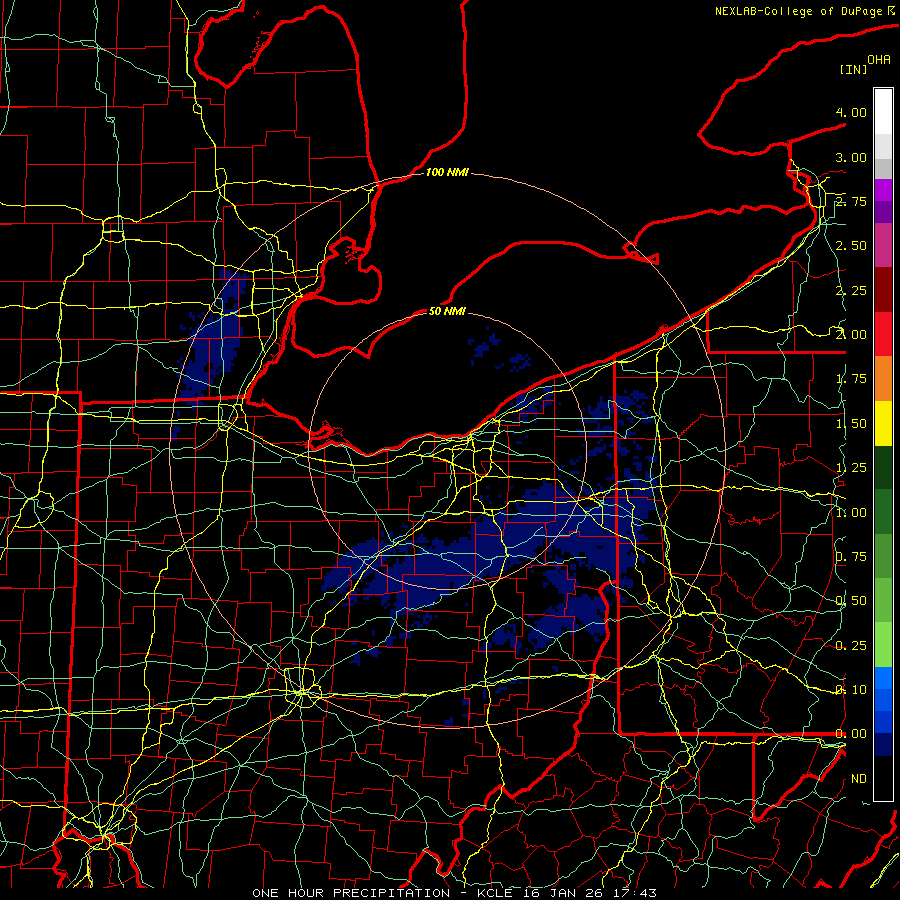Click the 1.25 legend value
This screenshot has height=900, width=900.
click(x=851, y=468)
